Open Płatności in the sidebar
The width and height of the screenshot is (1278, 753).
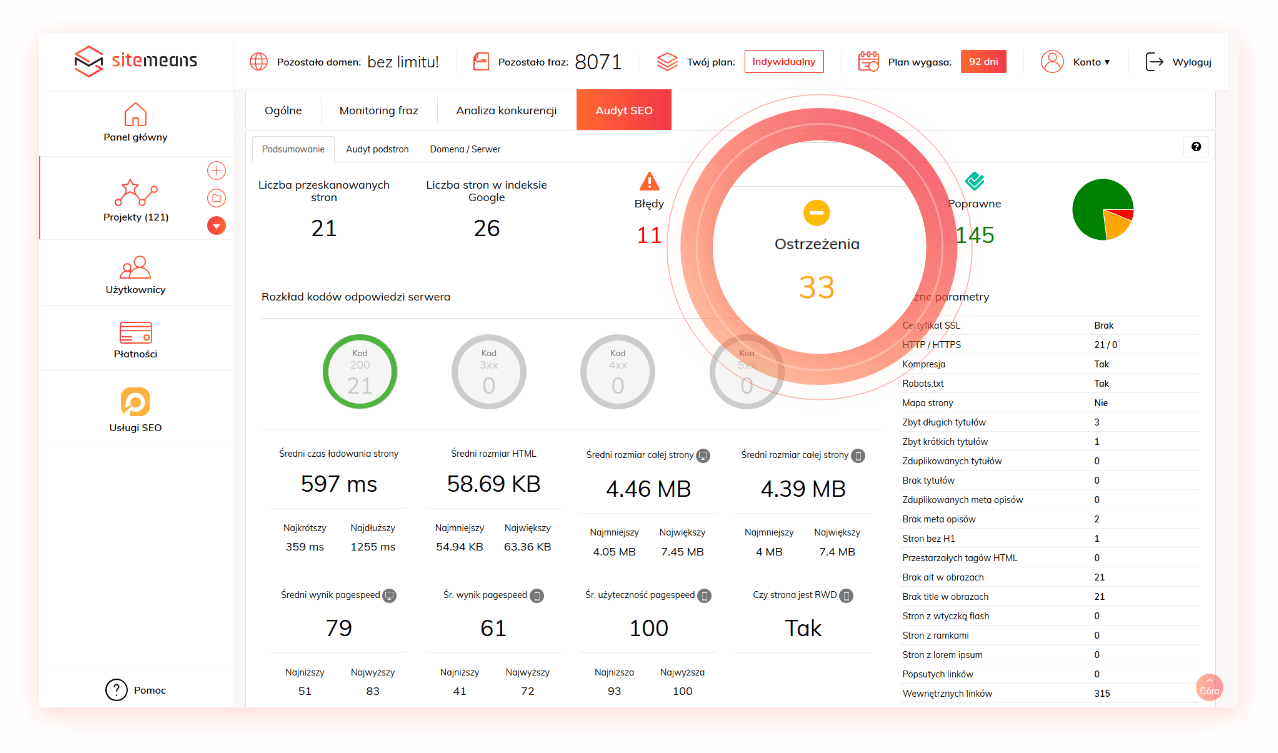[x=135, y=340]
